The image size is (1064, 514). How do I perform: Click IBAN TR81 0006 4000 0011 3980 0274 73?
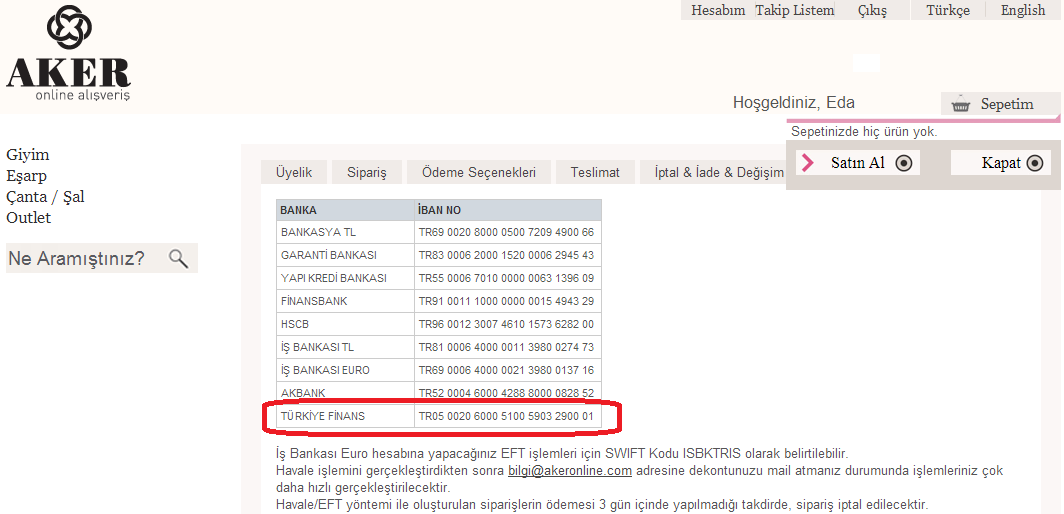506,348
